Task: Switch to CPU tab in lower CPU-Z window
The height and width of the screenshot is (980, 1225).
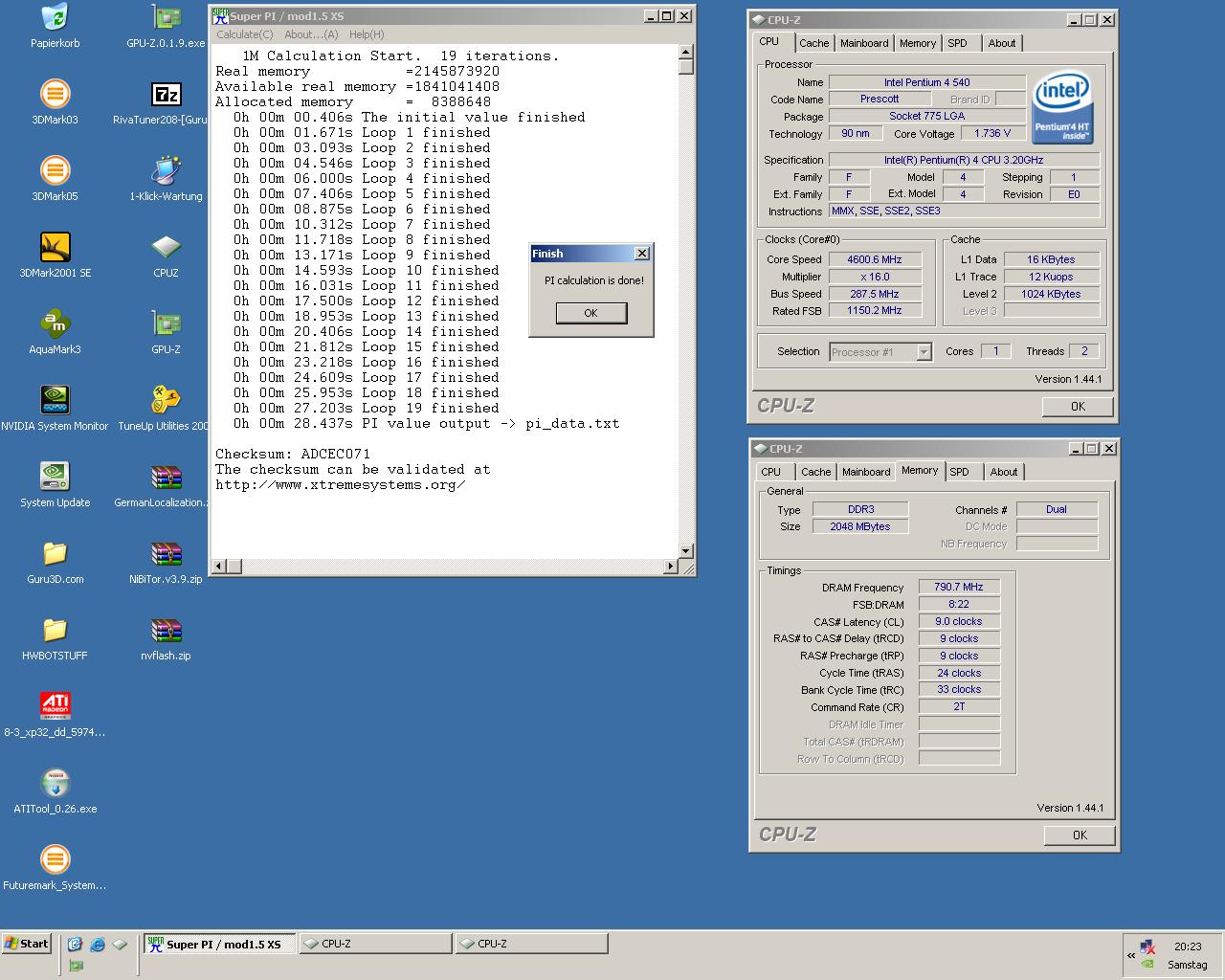Action: (771, 472)
